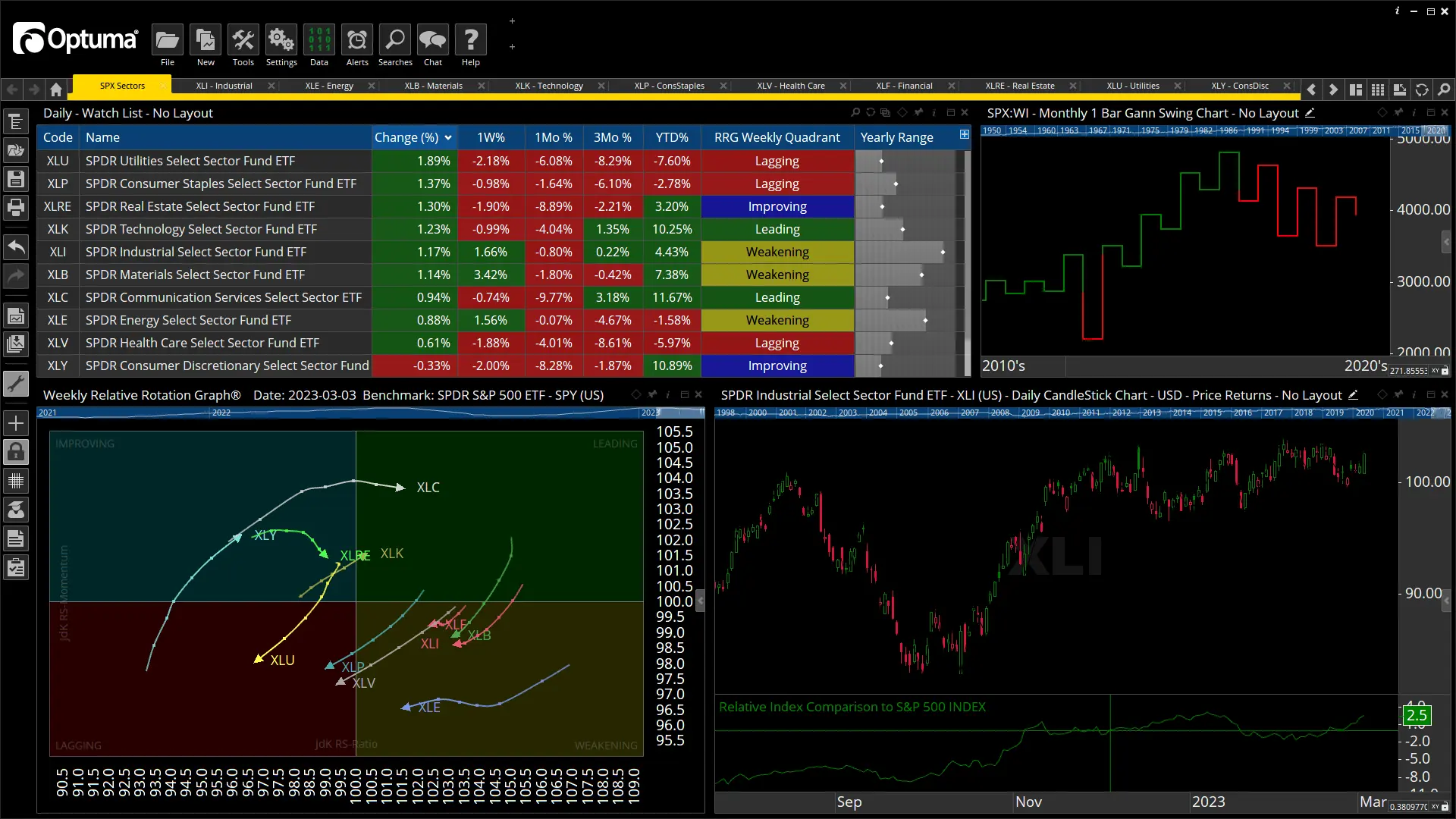The image size is (1456, 819).
Task: Click the undo arrow in left sidebar
Action: [16, 247]
